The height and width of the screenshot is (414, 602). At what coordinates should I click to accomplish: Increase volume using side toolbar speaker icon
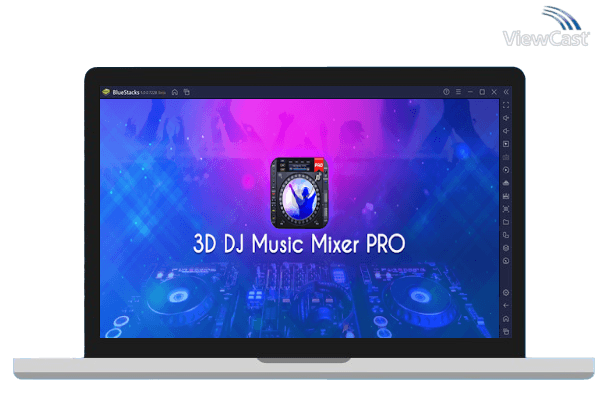[x=506, y=118]
